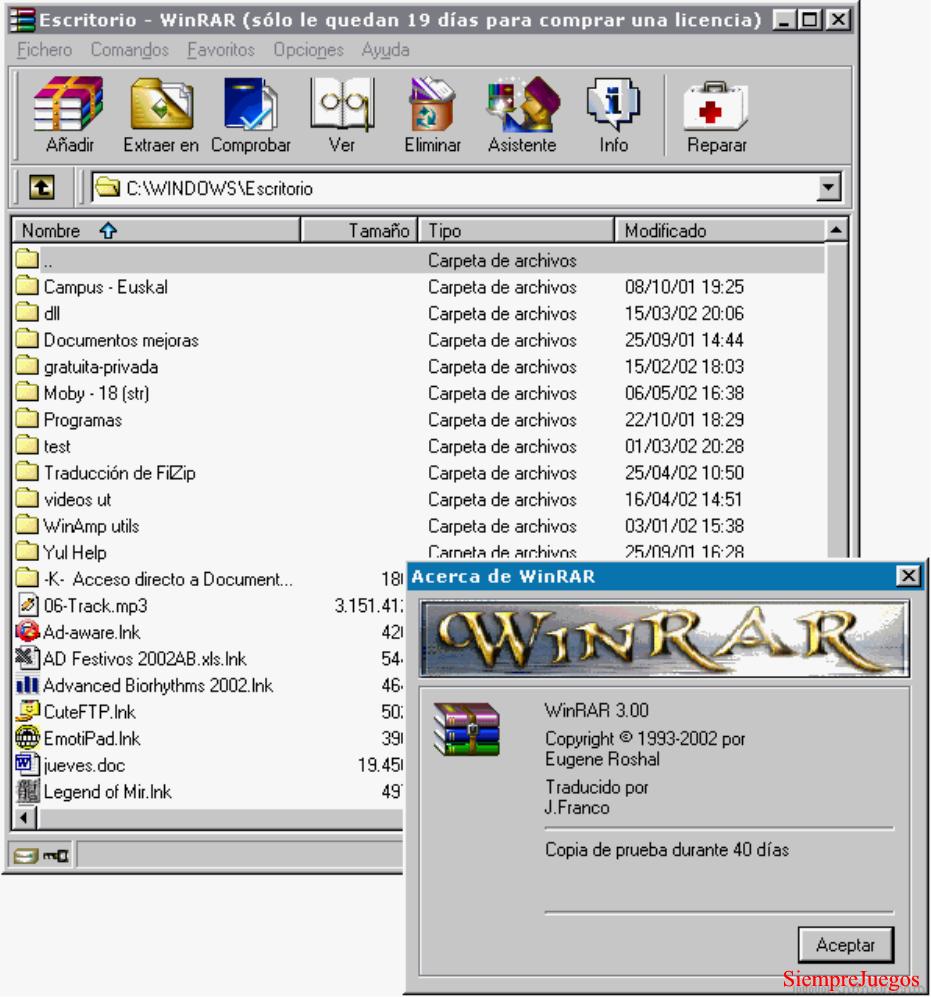Image resolution: width=931 pixels, height=997 pixels.
Task: Sort files by the Modificado column header
Action: pyautogui.click(x=719, y=230)
